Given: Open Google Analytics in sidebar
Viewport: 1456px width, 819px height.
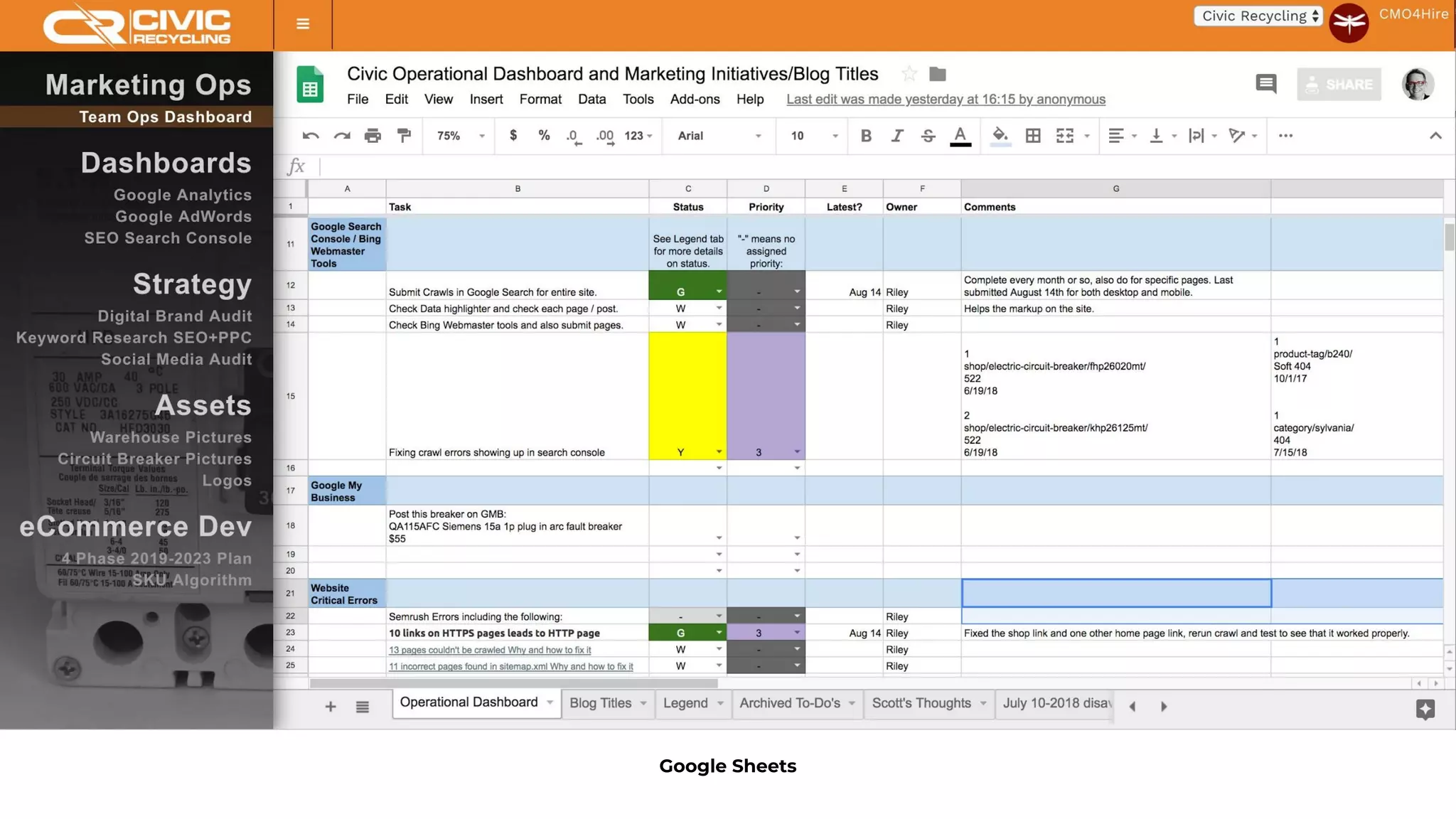Looking at the screenshot, I should click(183, 195).
